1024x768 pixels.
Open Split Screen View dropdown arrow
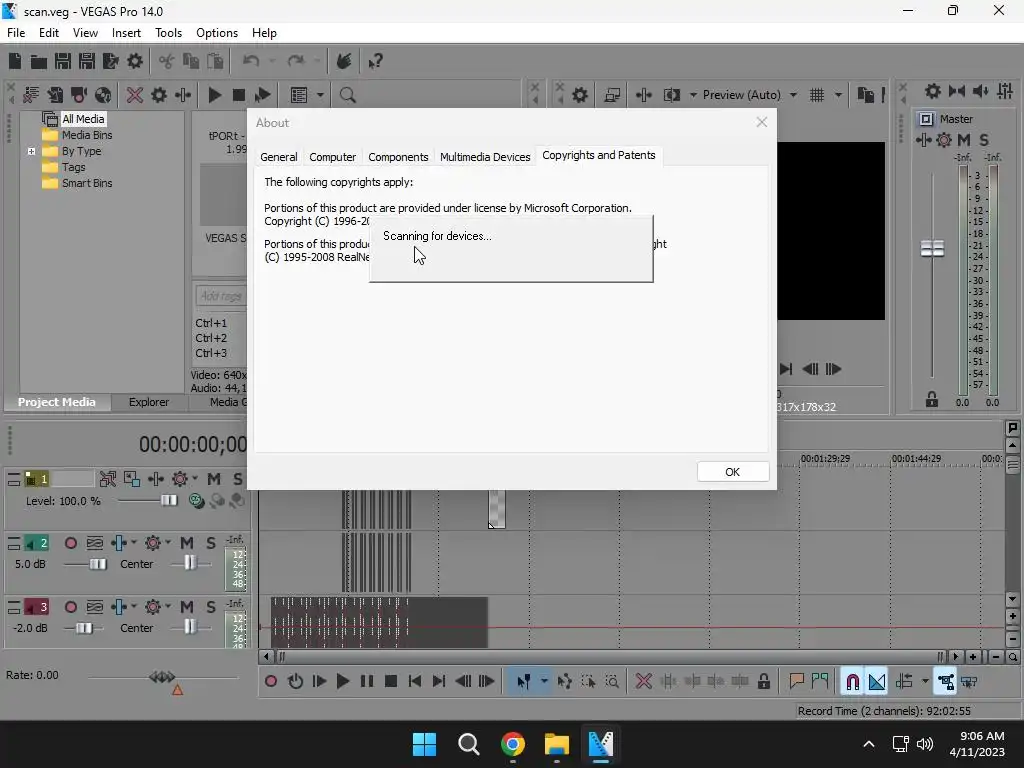click(693, 95)
